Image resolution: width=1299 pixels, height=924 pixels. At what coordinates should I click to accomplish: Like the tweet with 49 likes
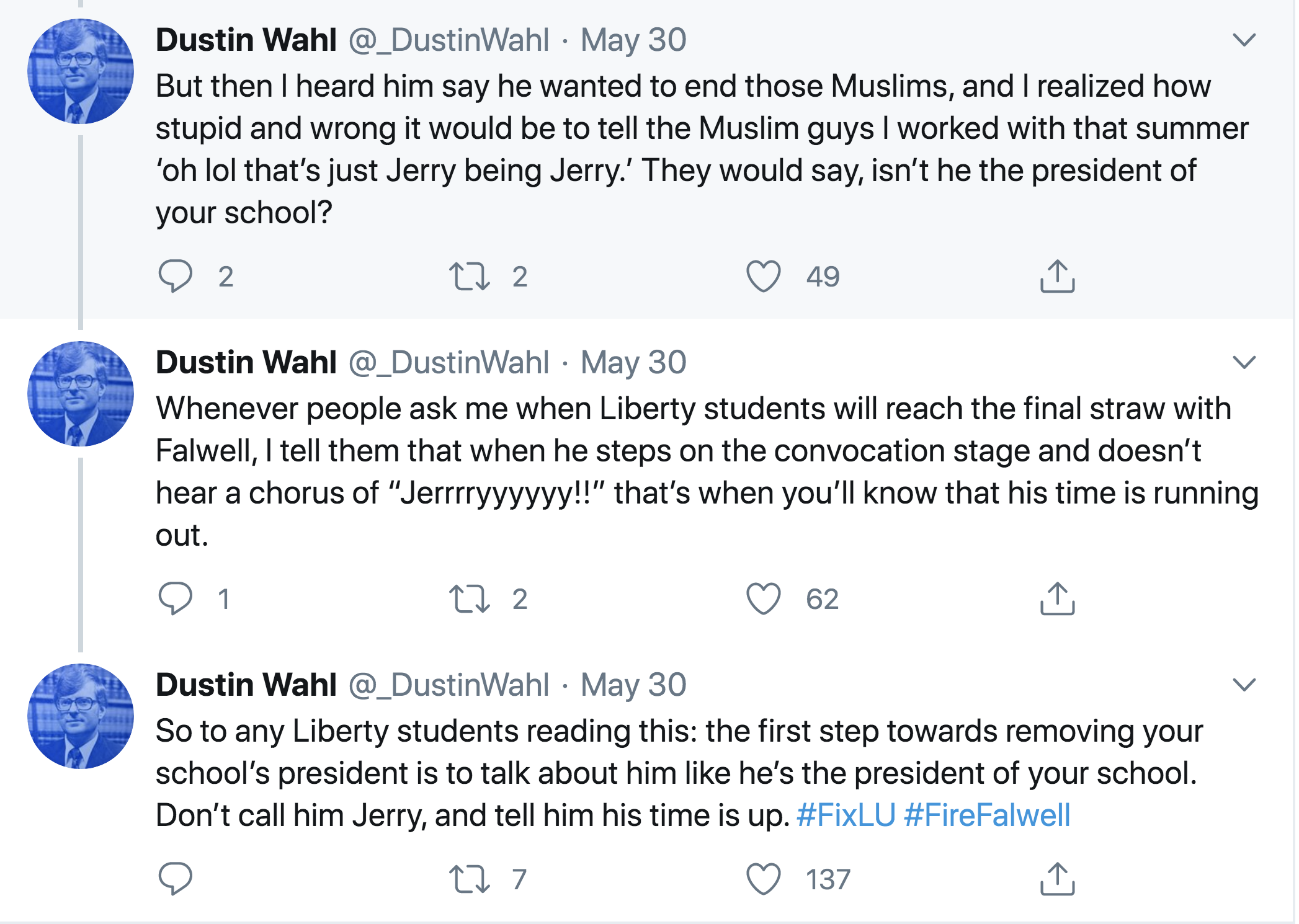(x=763, y=276)
